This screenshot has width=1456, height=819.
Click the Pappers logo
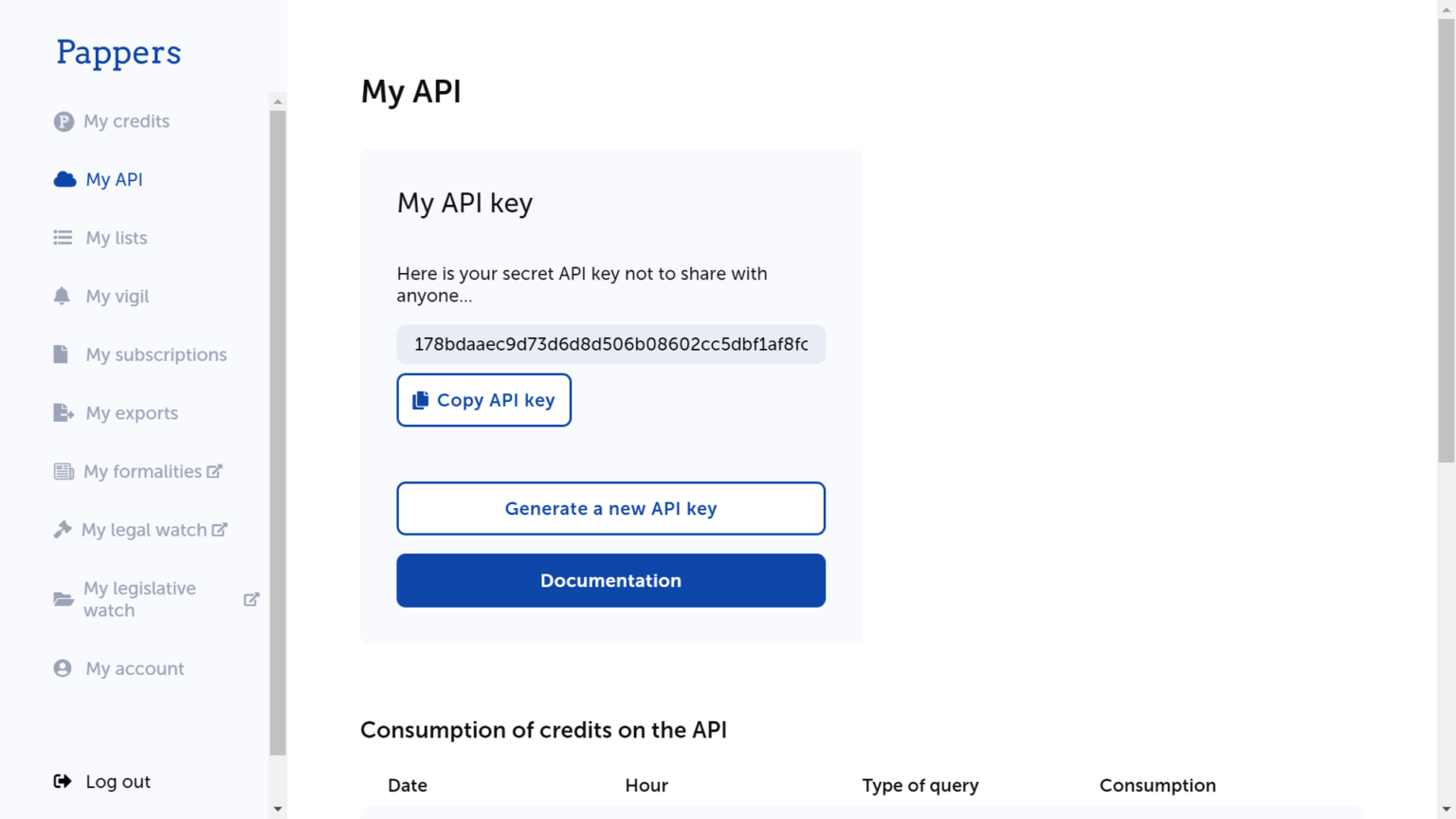[118, 53]
